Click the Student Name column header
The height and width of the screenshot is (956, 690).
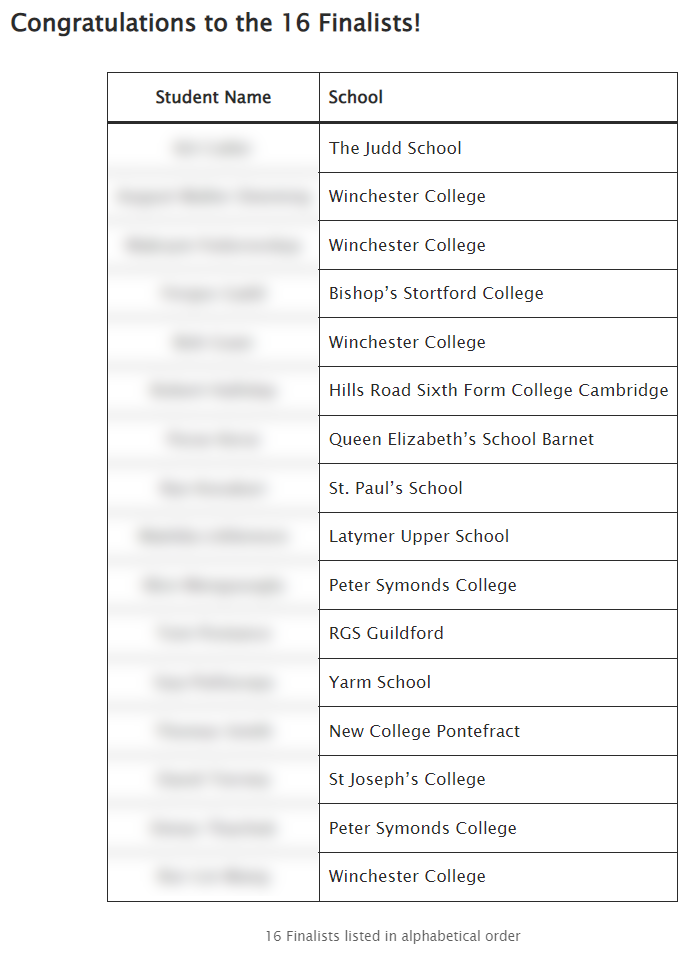tap(213, 98)
